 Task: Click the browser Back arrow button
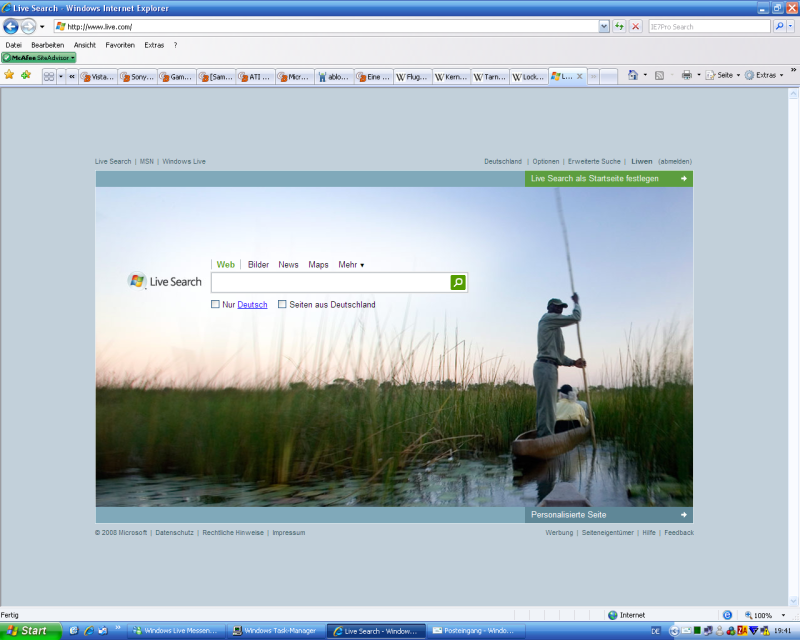coord(11,26)
